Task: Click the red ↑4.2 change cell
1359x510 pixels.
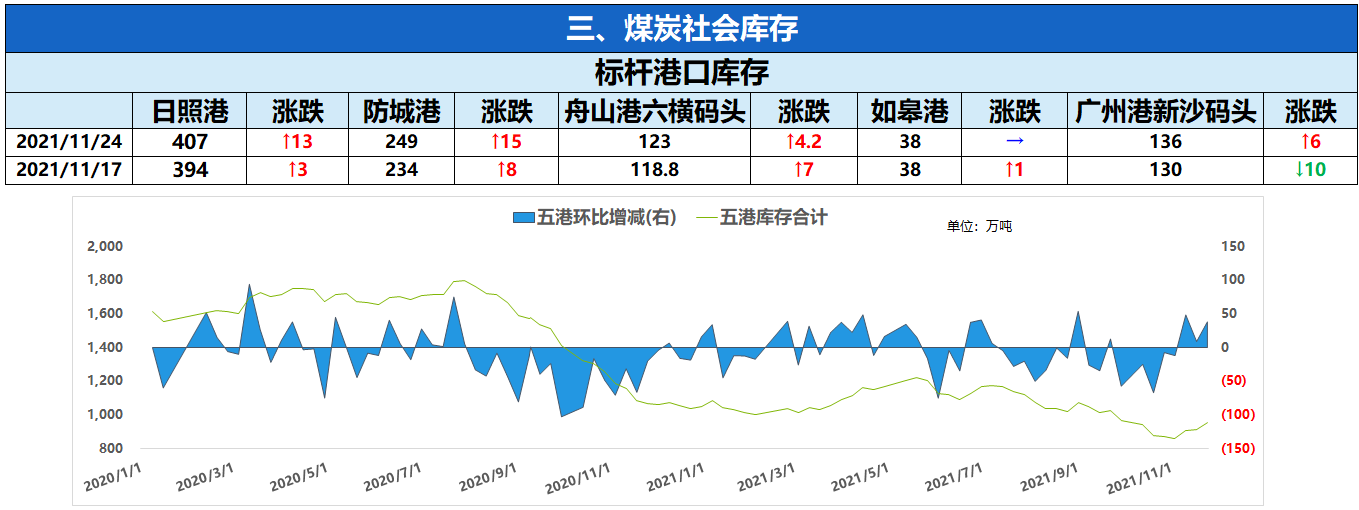Action: pos(803,142)
